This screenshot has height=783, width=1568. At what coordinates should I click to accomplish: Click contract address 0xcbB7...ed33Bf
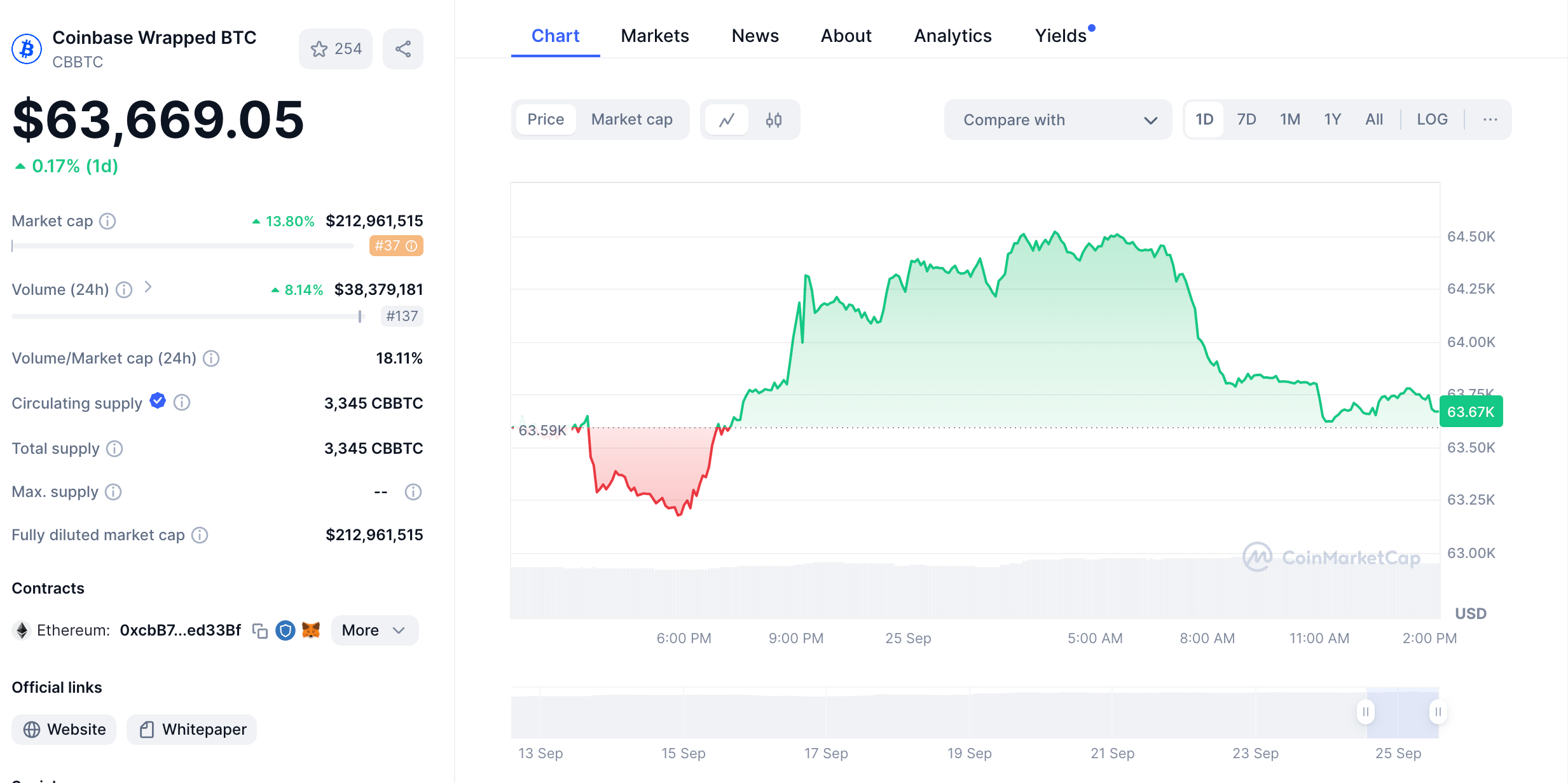181,630
